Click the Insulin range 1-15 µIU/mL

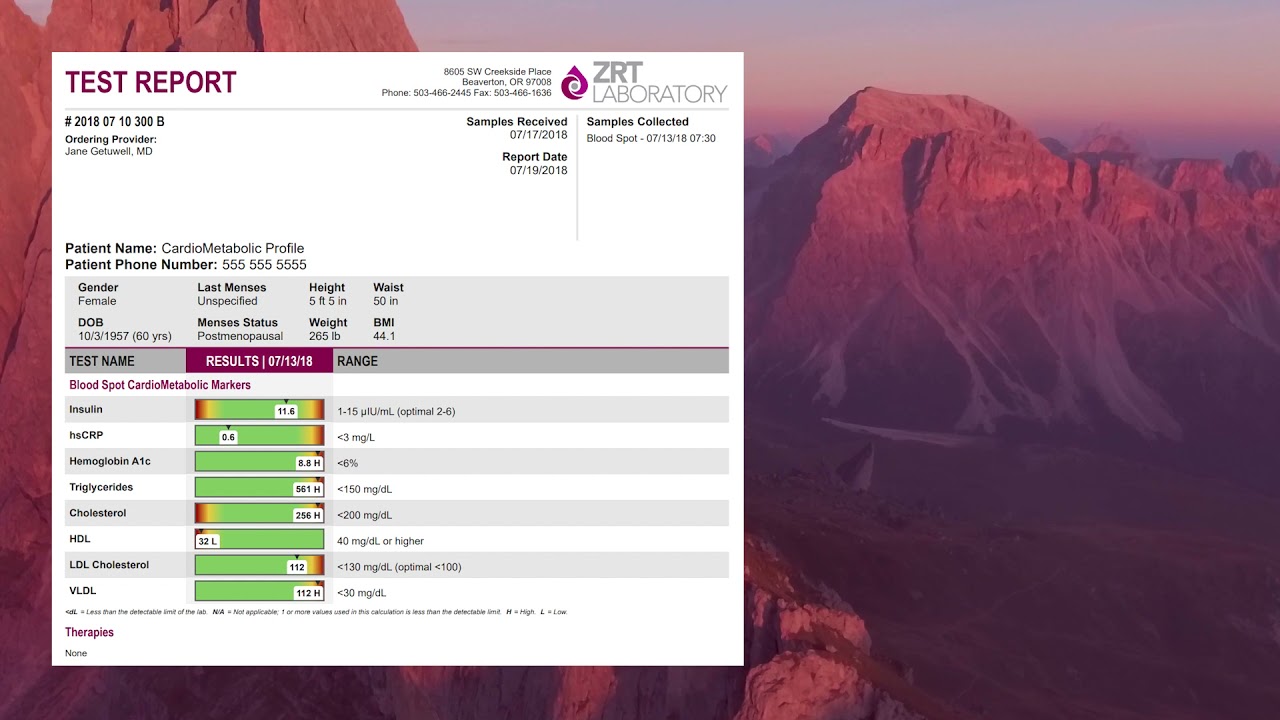[396, 412]
